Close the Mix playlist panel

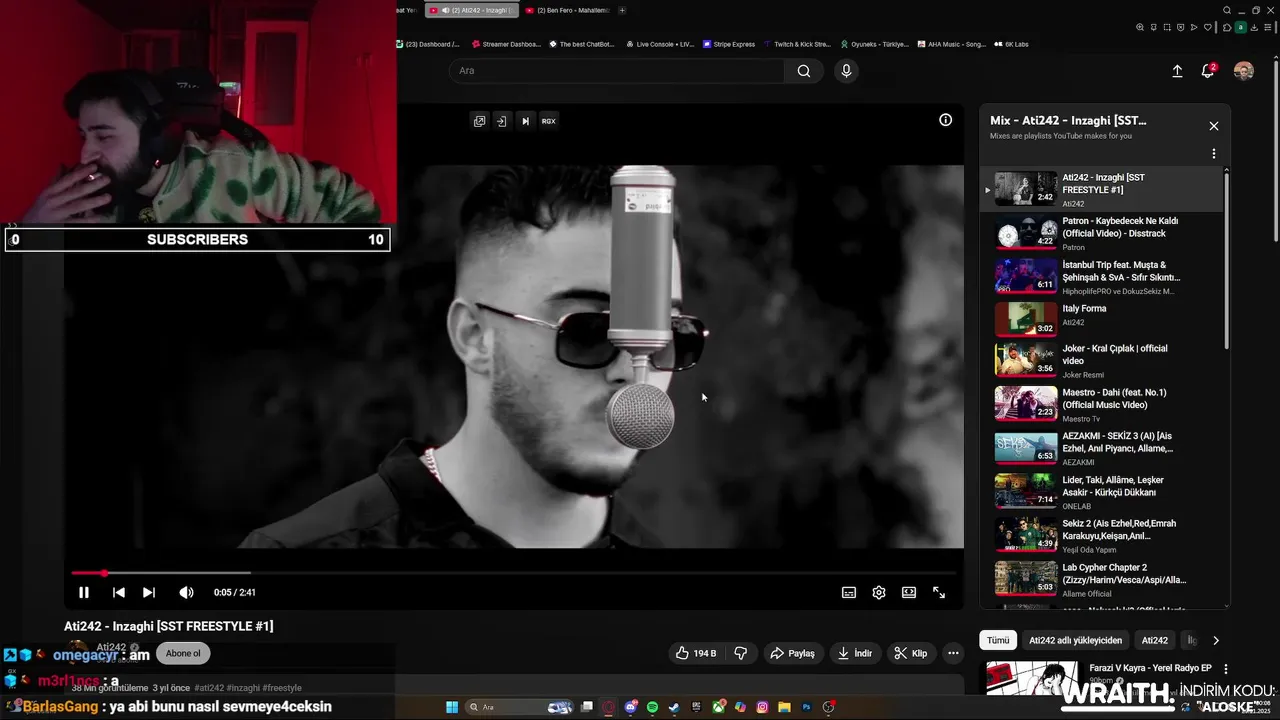(1214, 126)
